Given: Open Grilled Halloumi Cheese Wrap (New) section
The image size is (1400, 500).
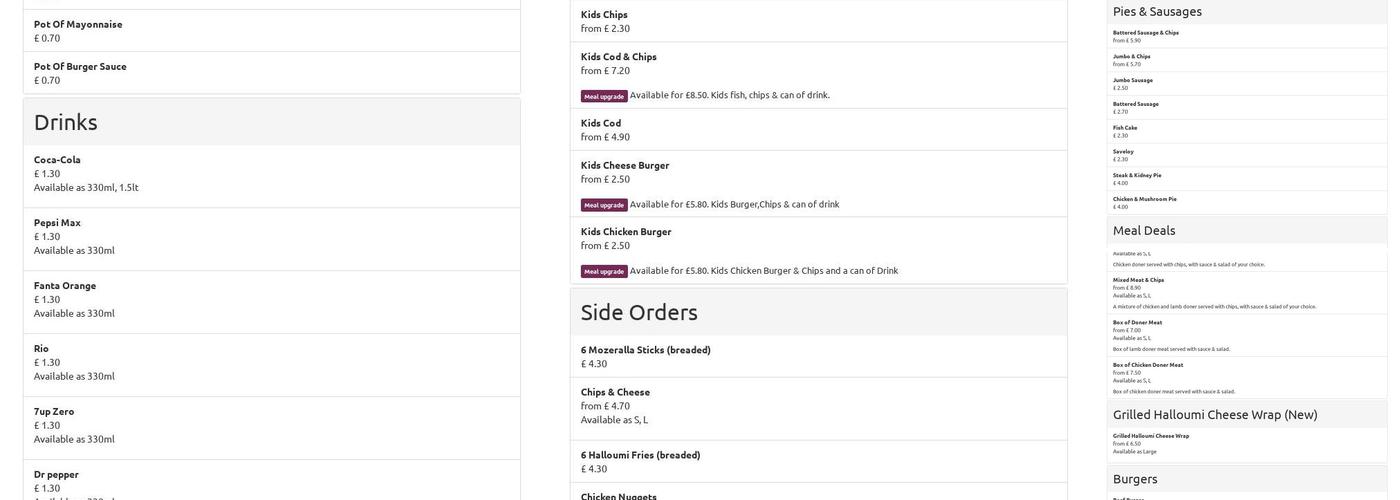Looking at the screenshot, I should click(x=1215, y=414).
